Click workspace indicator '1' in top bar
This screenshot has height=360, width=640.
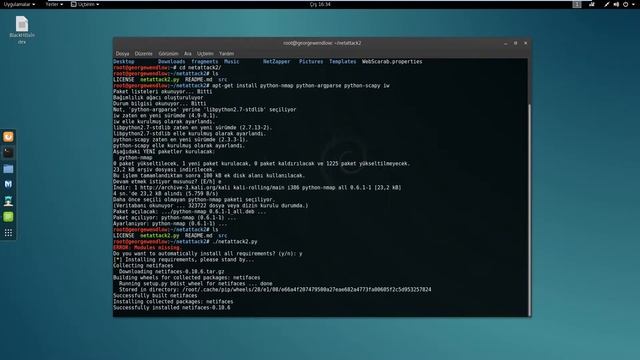click(577, 4)
